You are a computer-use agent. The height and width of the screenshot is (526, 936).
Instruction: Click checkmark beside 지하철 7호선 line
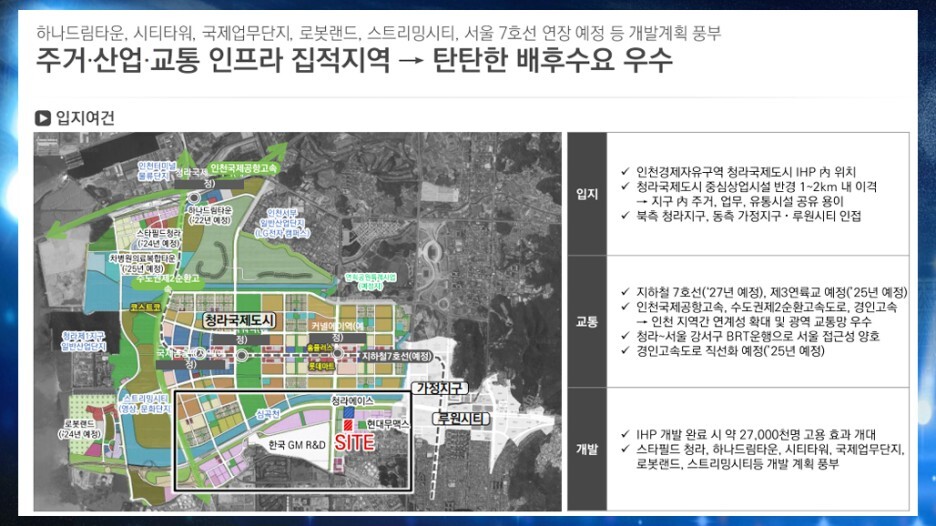(x=625, y=293)
